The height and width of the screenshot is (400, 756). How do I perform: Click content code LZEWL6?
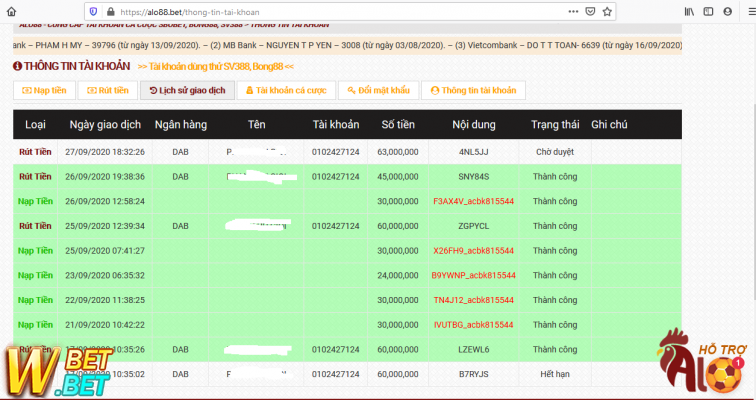[473, 349]
